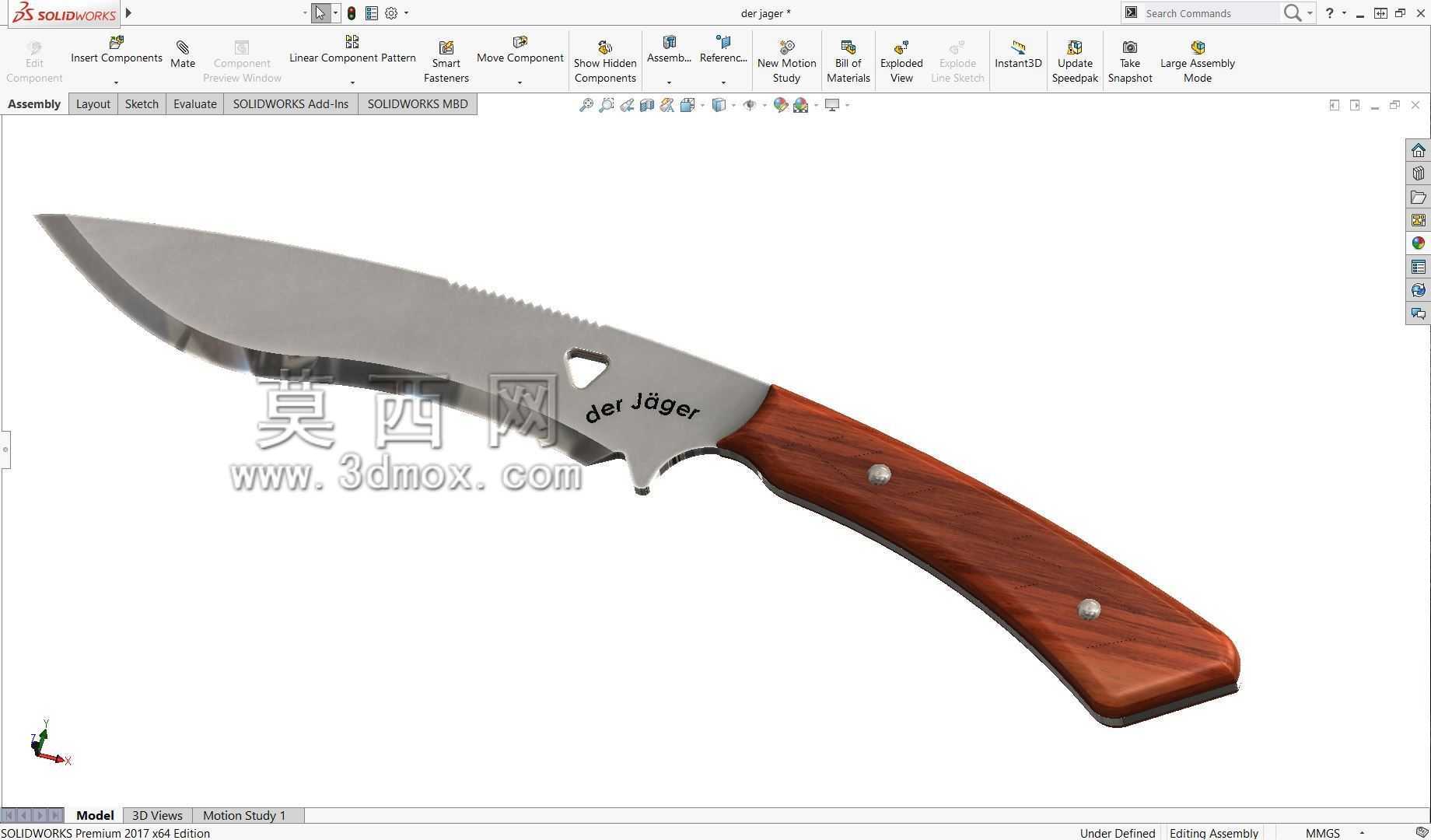Open View Orientation cube icon
Viewport: 1431px width, 840px height.
[x=687, y=105]
